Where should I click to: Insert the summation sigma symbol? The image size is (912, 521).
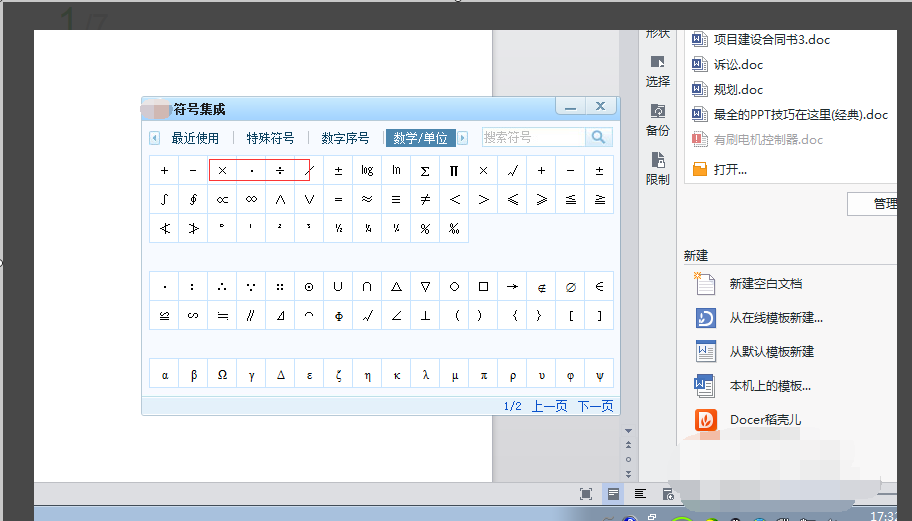click(x=425, y=170)
